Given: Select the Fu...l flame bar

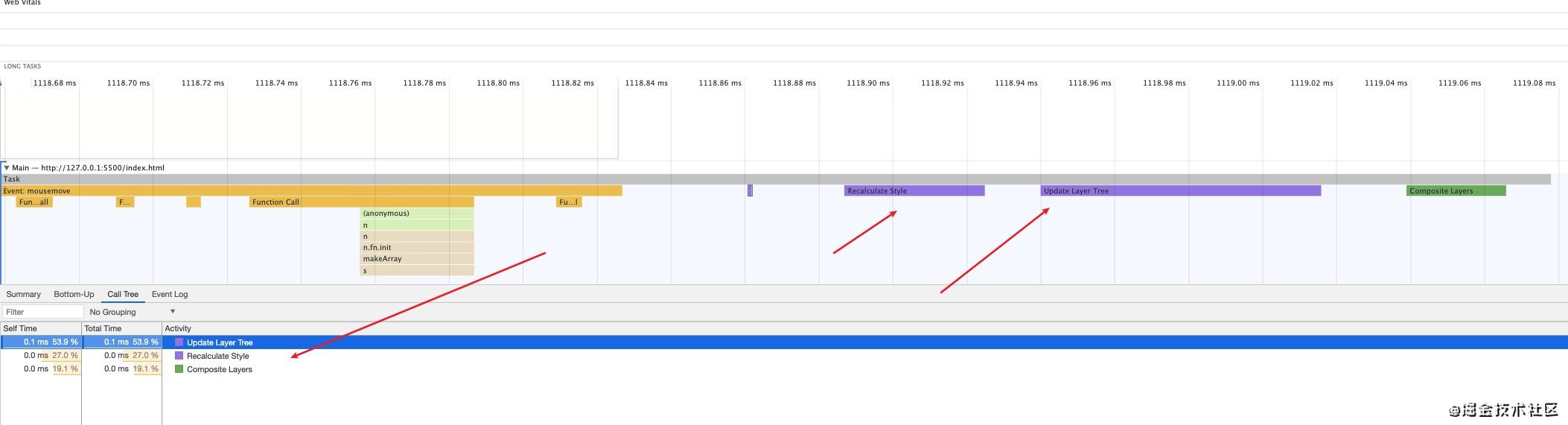Looking at the screenshot, I should [x=569, y=202].
